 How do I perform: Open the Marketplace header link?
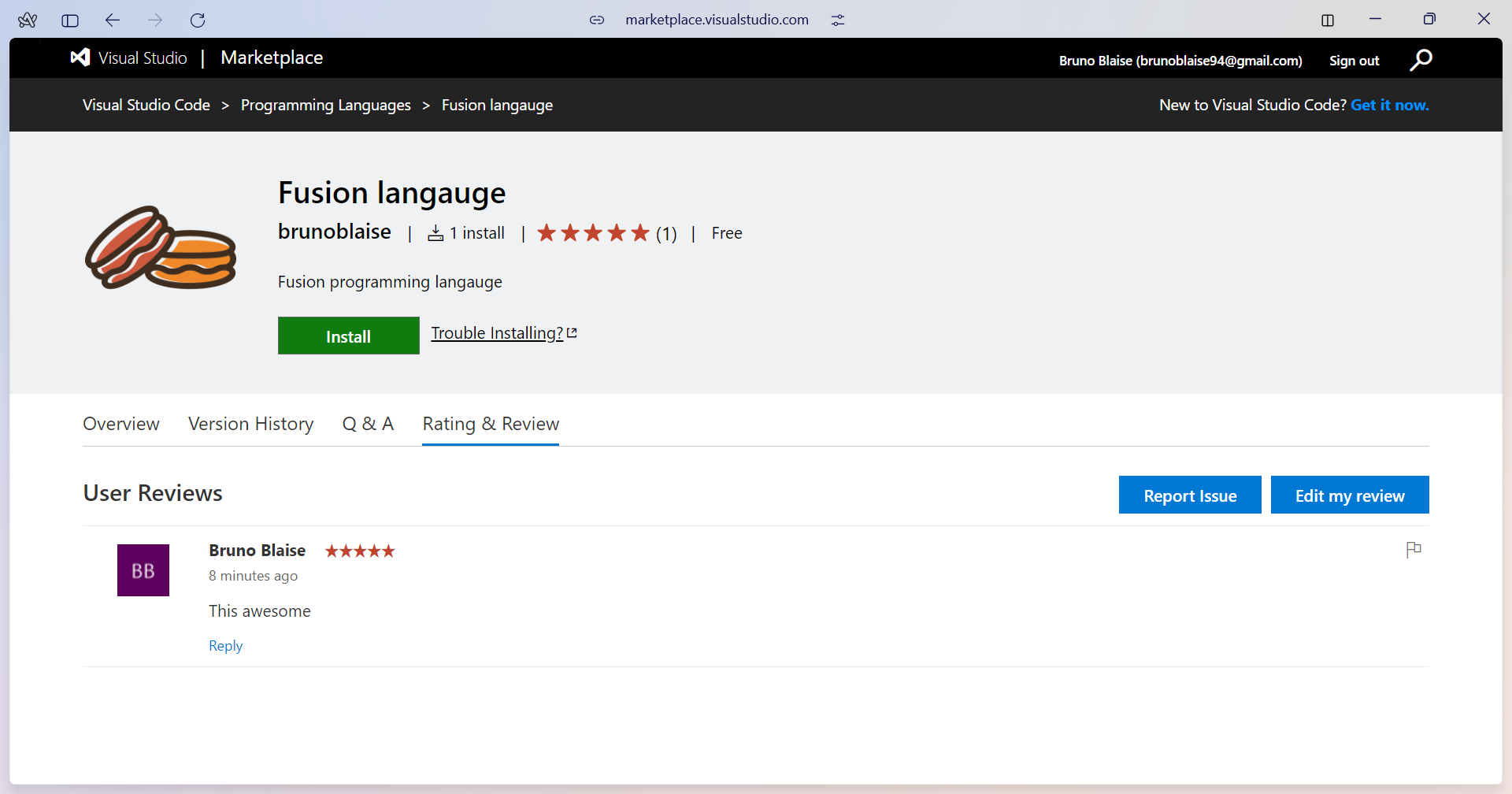point(272,58)
